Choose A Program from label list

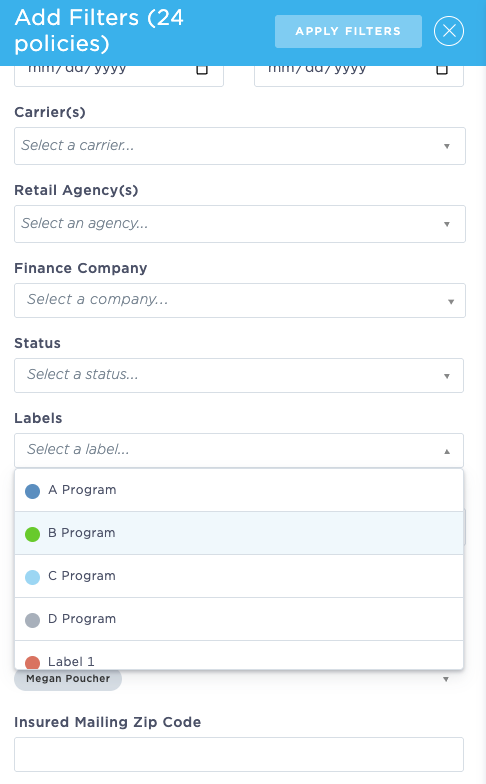239,490
